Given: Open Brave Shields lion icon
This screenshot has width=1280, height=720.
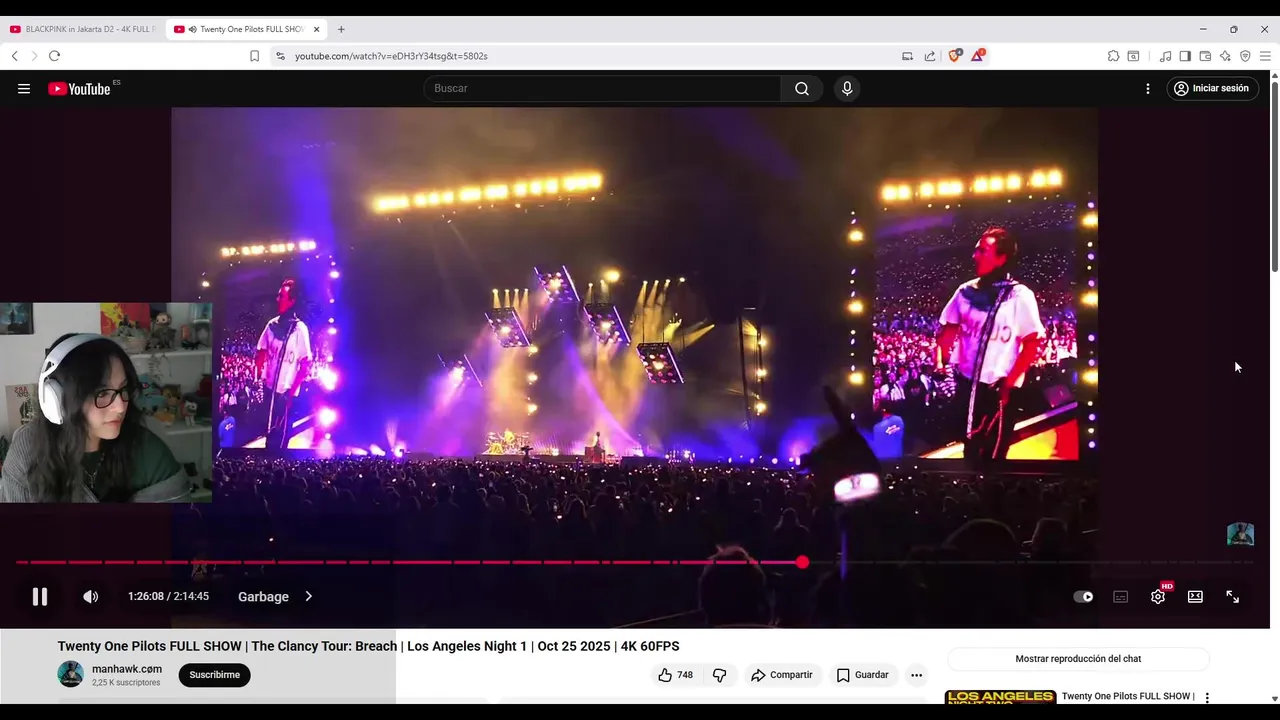Looking at the screenshot, I should [x=954, y=56].
